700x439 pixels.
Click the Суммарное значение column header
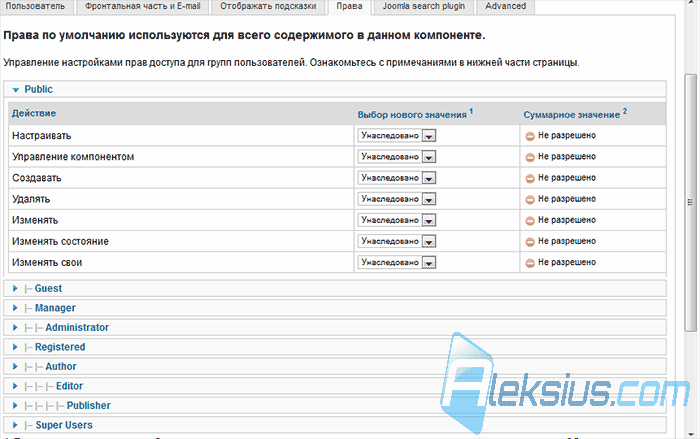point(575,114)
